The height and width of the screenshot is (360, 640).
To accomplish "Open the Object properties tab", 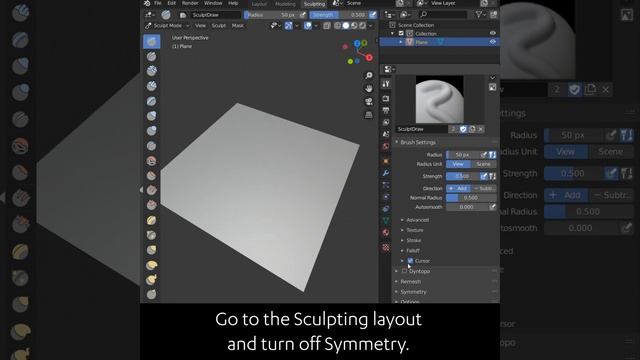I will pyautogui.click(x=386, y=162).
